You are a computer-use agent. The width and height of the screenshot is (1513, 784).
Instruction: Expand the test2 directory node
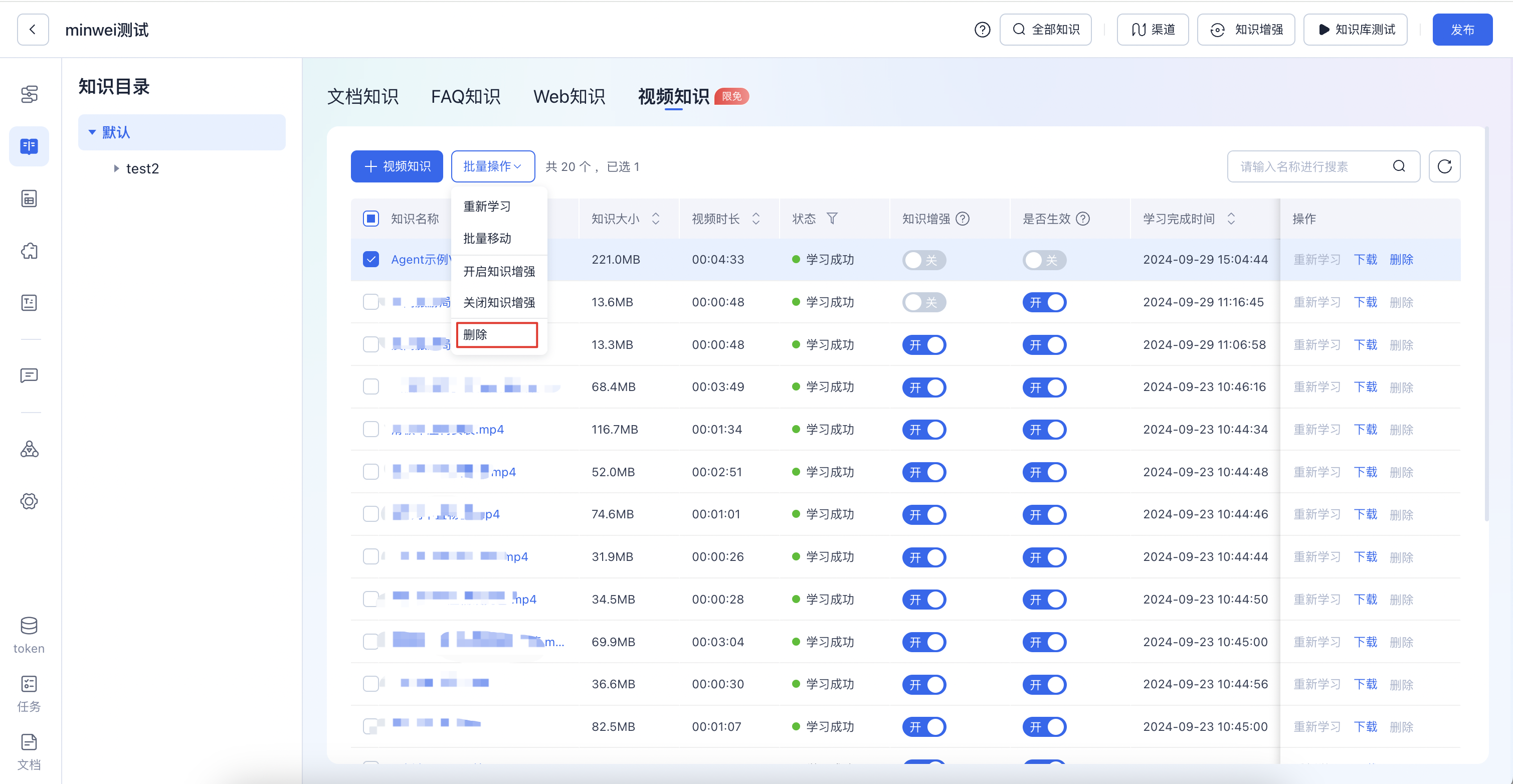(116, 168)
